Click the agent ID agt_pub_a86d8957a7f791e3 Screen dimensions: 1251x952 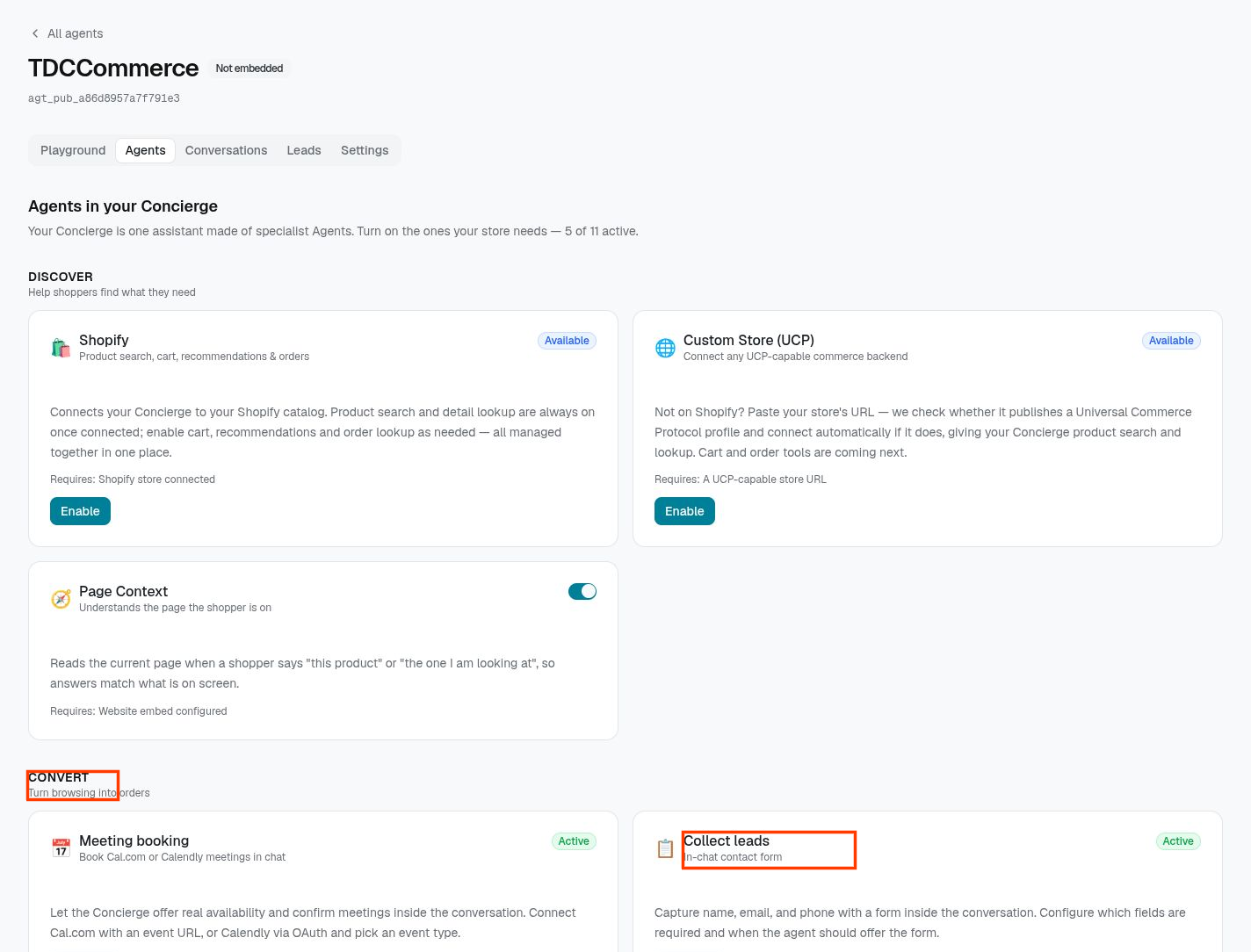tap(104, 98)
